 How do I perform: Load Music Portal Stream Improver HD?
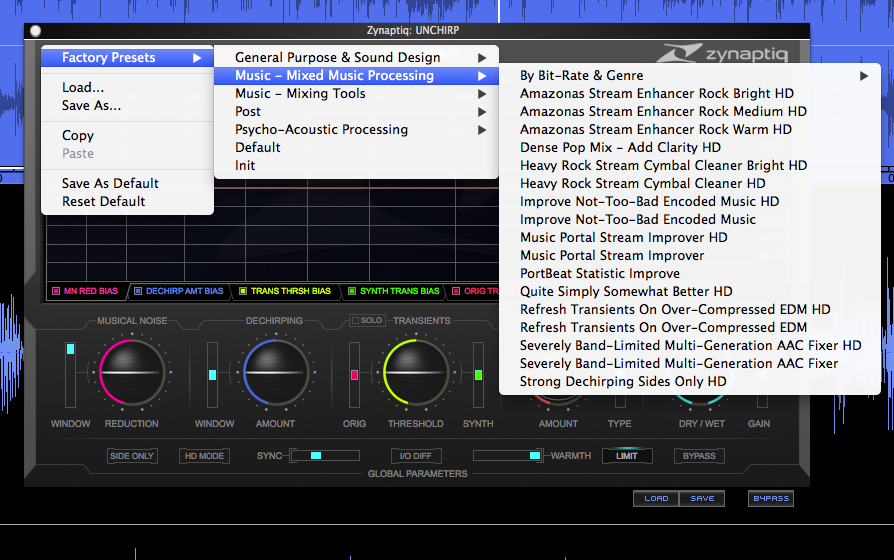point(690,238)
